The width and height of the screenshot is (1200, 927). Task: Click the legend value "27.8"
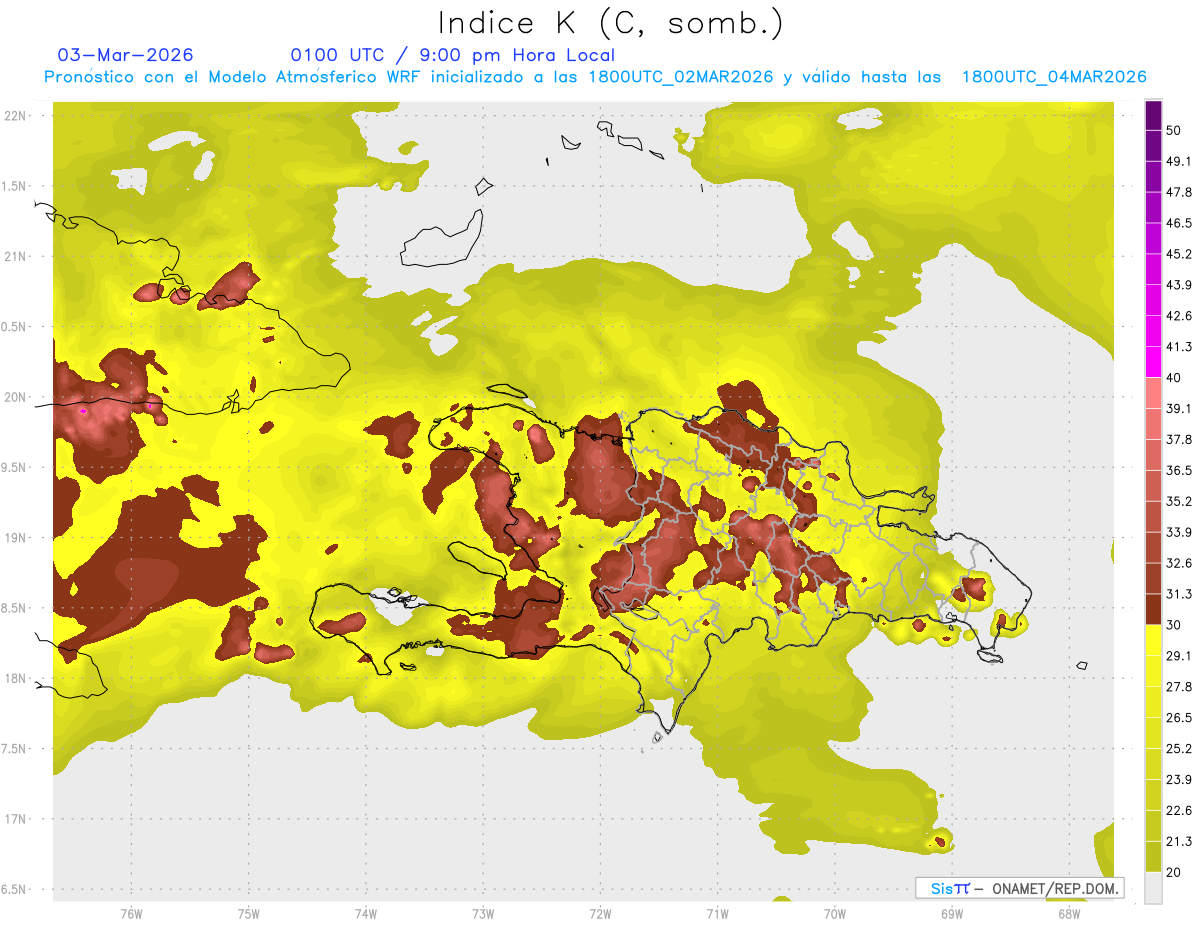pyautogui.click(x=1179, y=686)
